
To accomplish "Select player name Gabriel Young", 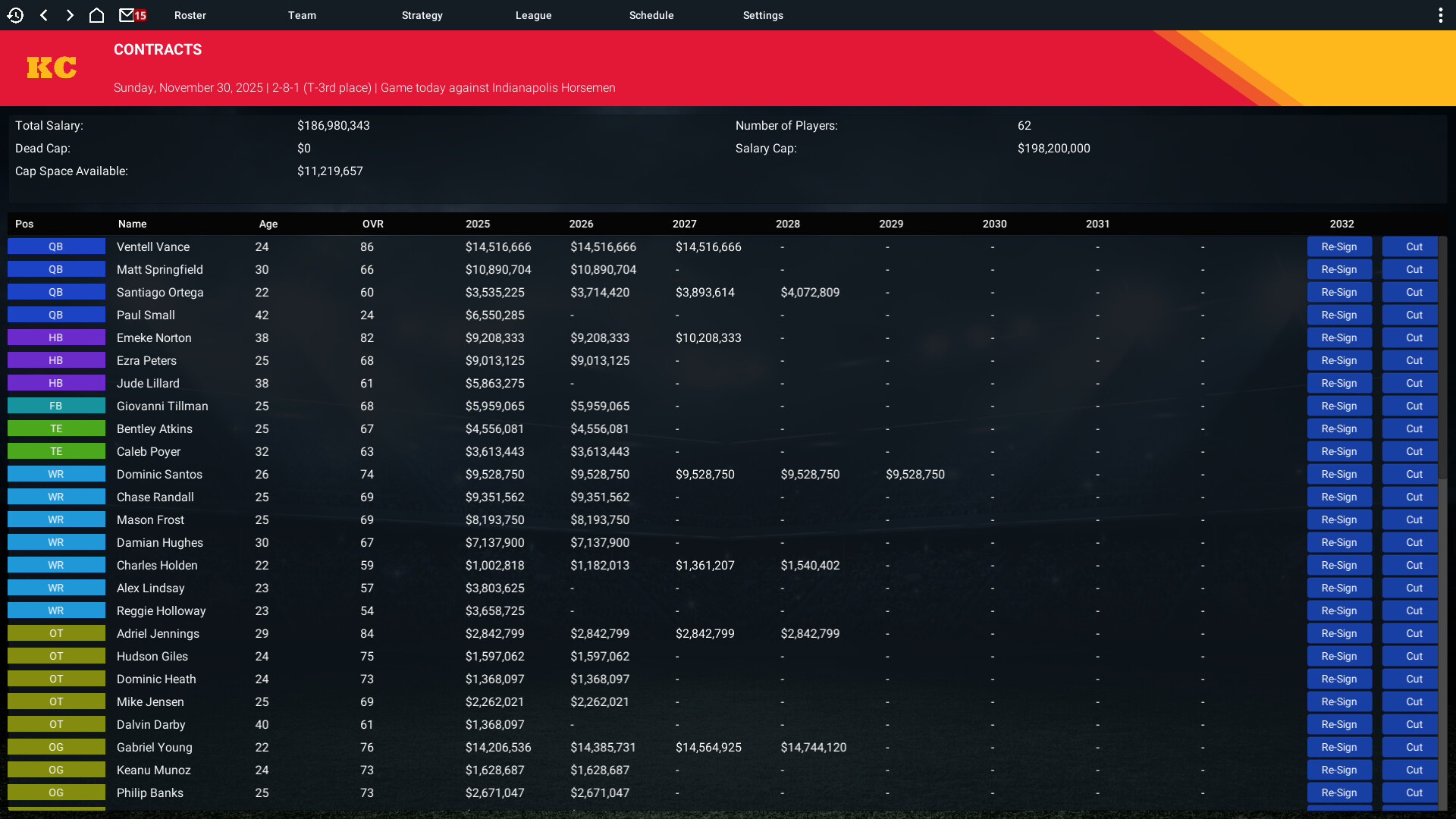I will click(155, 747).
